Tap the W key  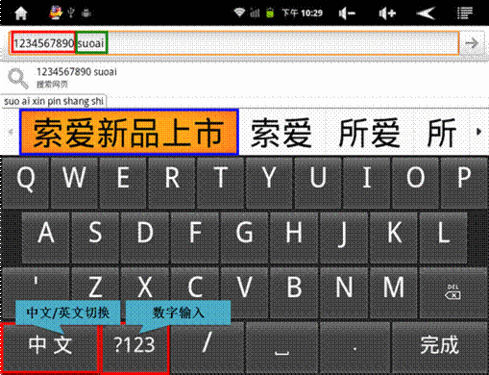[x=74, y=183]
